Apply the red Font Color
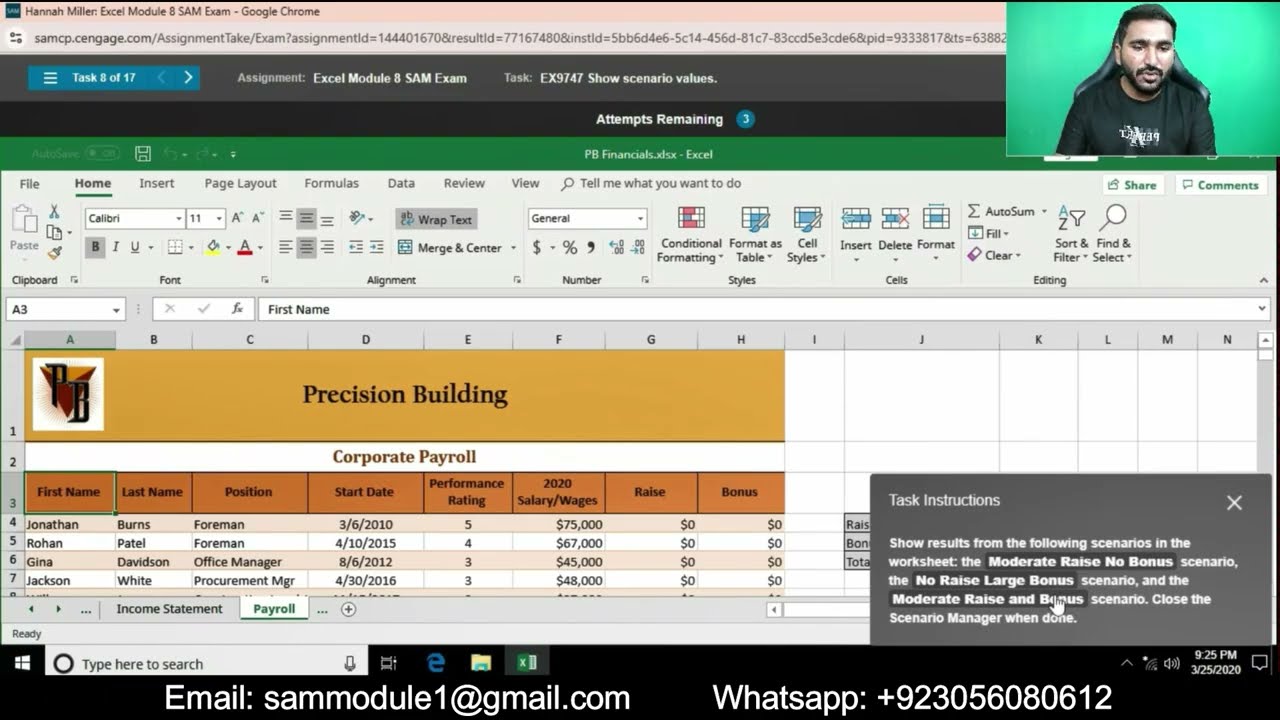 245,247
